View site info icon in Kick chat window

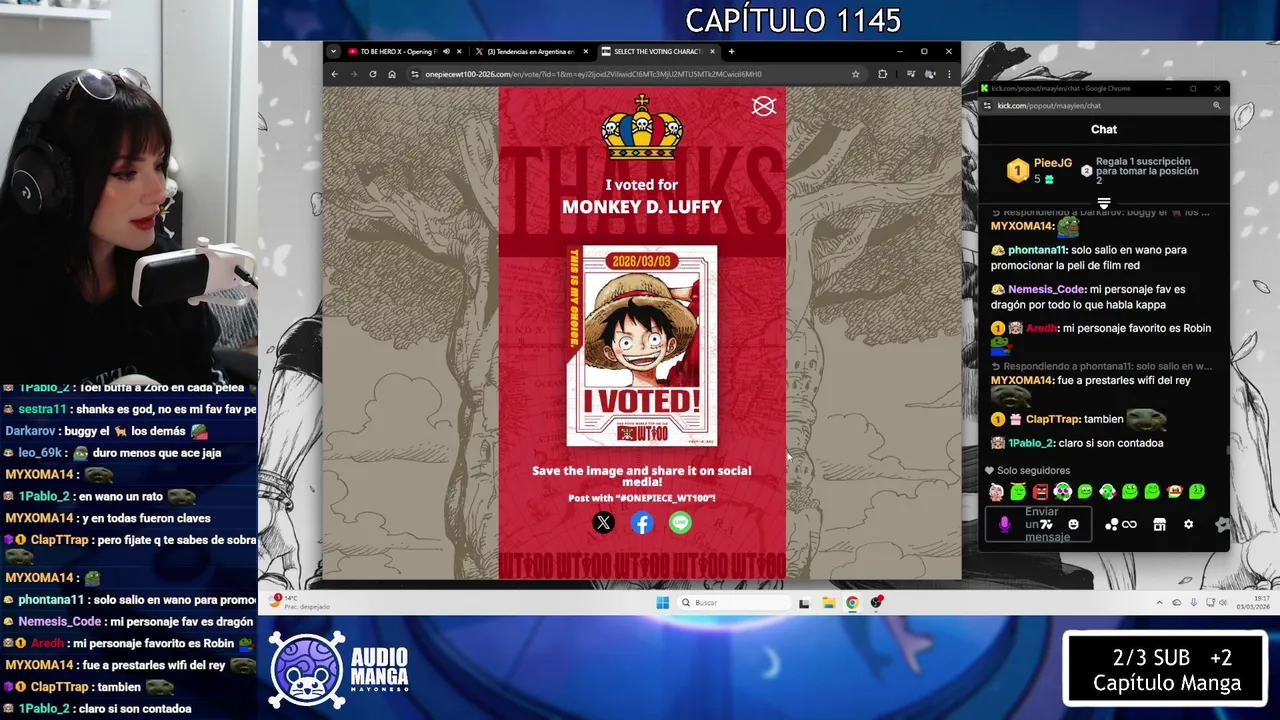[987, 105]
